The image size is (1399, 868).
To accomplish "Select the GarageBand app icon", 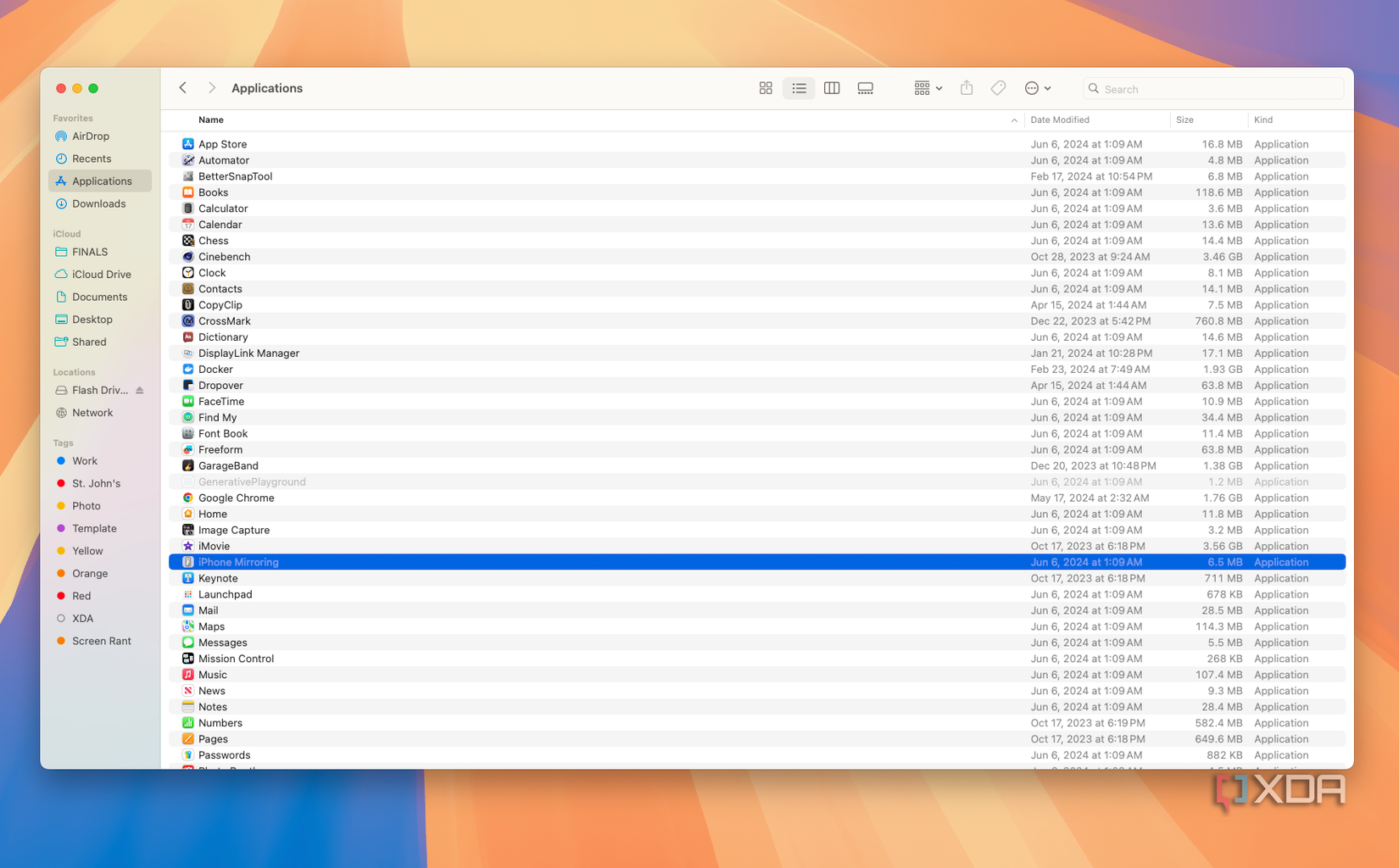I will [188, 465].
